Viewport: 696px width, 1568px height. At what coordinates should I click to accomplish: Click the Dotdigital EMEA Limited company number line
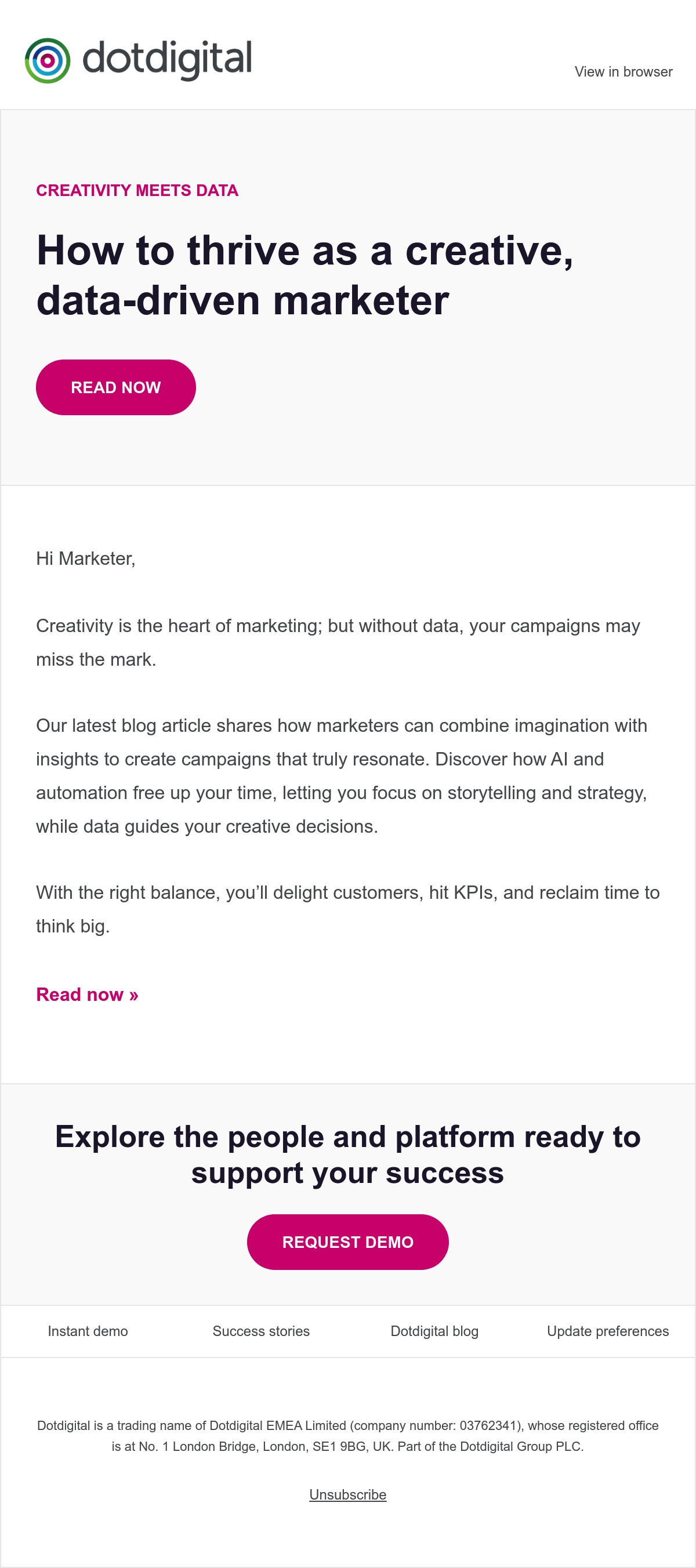(x=347, y=1425)
